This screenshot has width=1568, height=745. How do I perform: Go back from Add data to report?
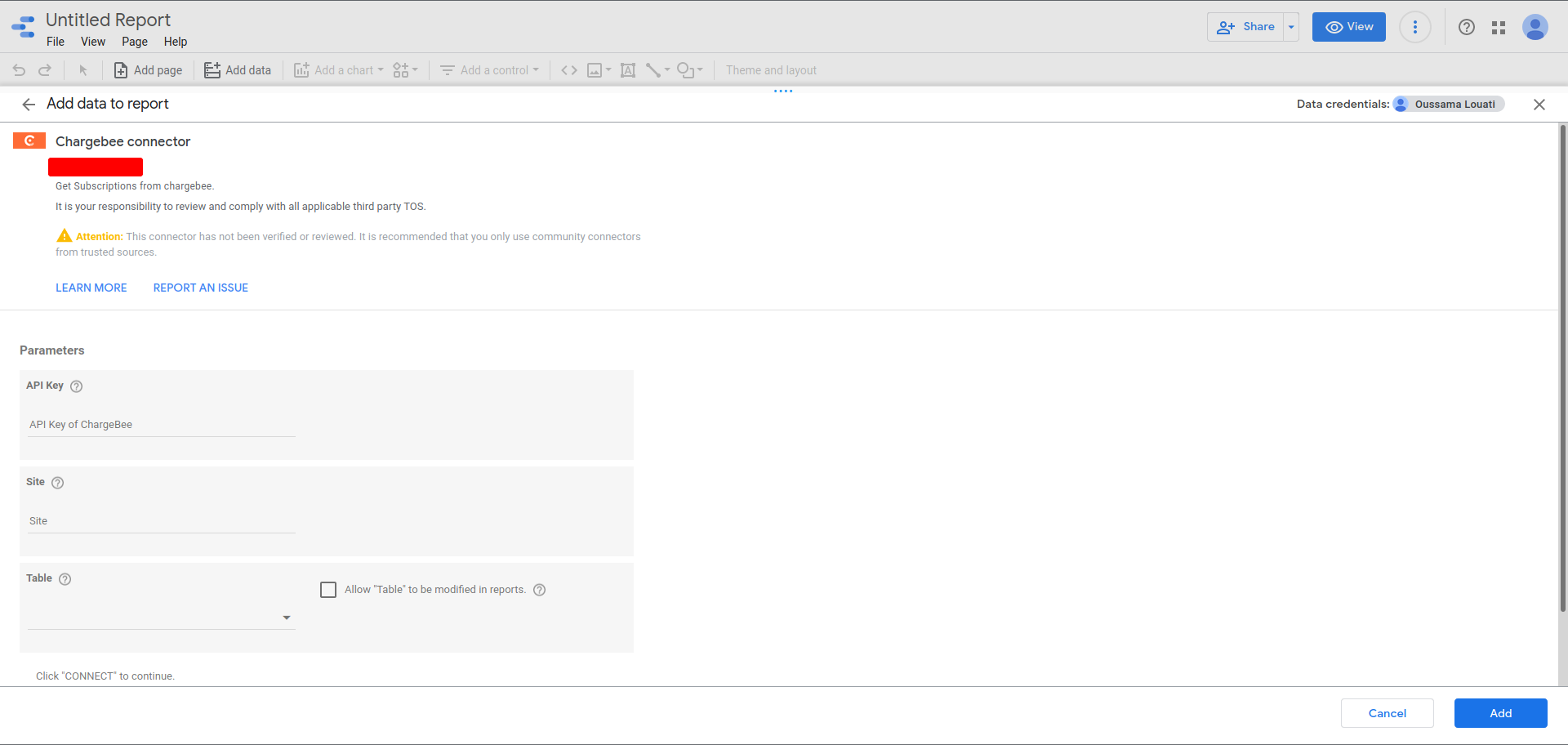(x=29, y=105)
